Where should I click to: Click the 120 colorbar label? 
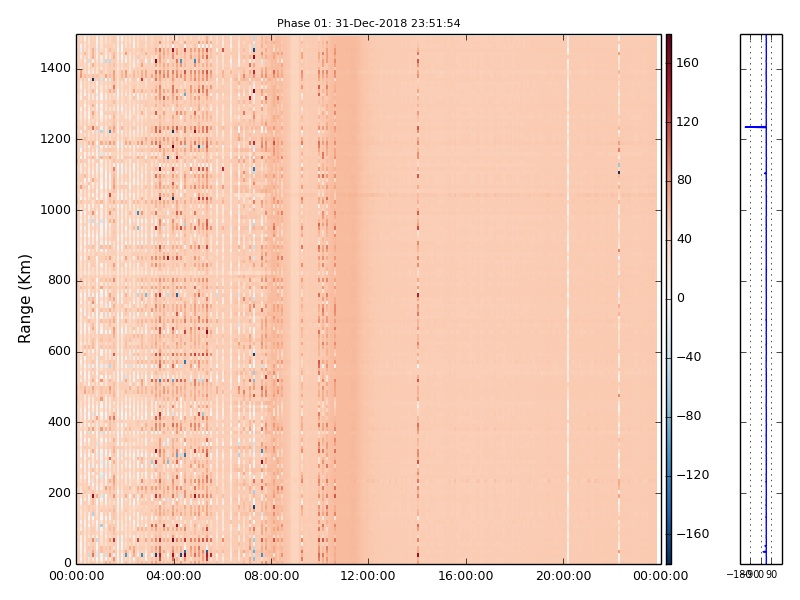(687, 122)
